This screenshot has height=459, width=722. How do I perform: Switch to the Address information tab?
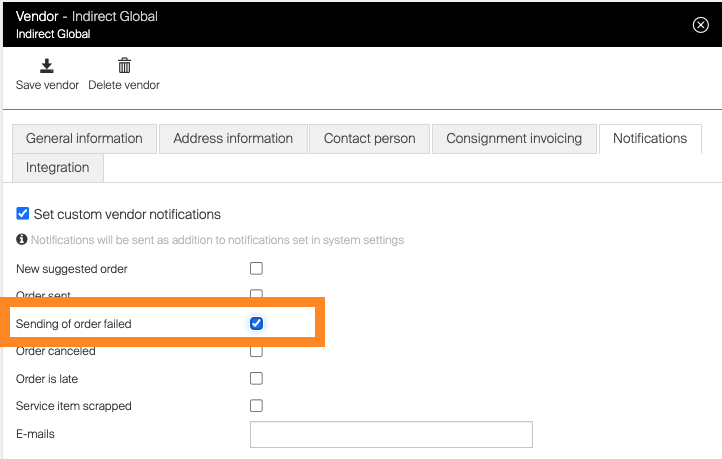(233, 139)
